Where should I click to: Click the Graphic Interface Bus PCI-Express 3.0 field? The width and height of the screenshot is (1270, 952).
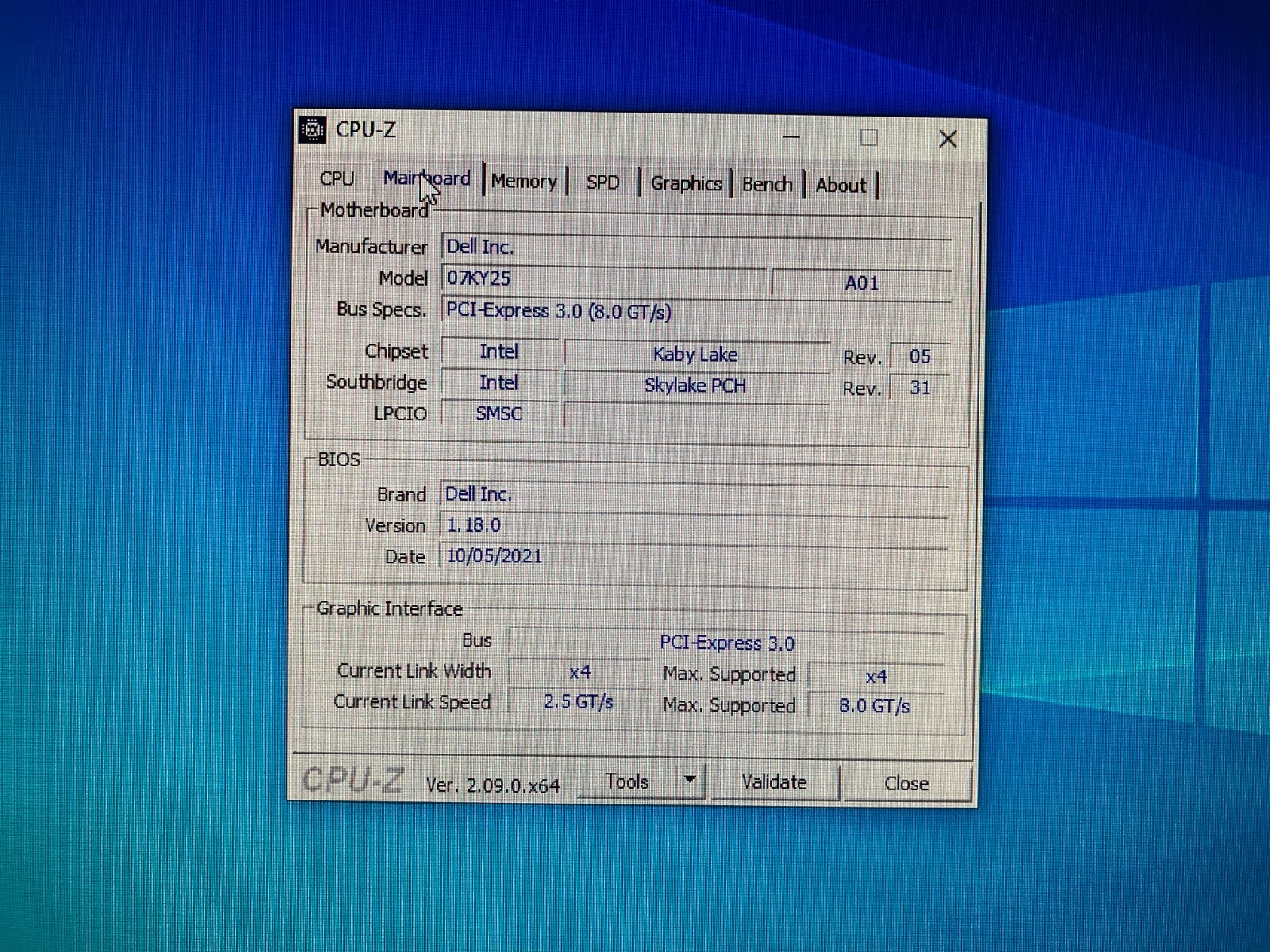[726, 643]
